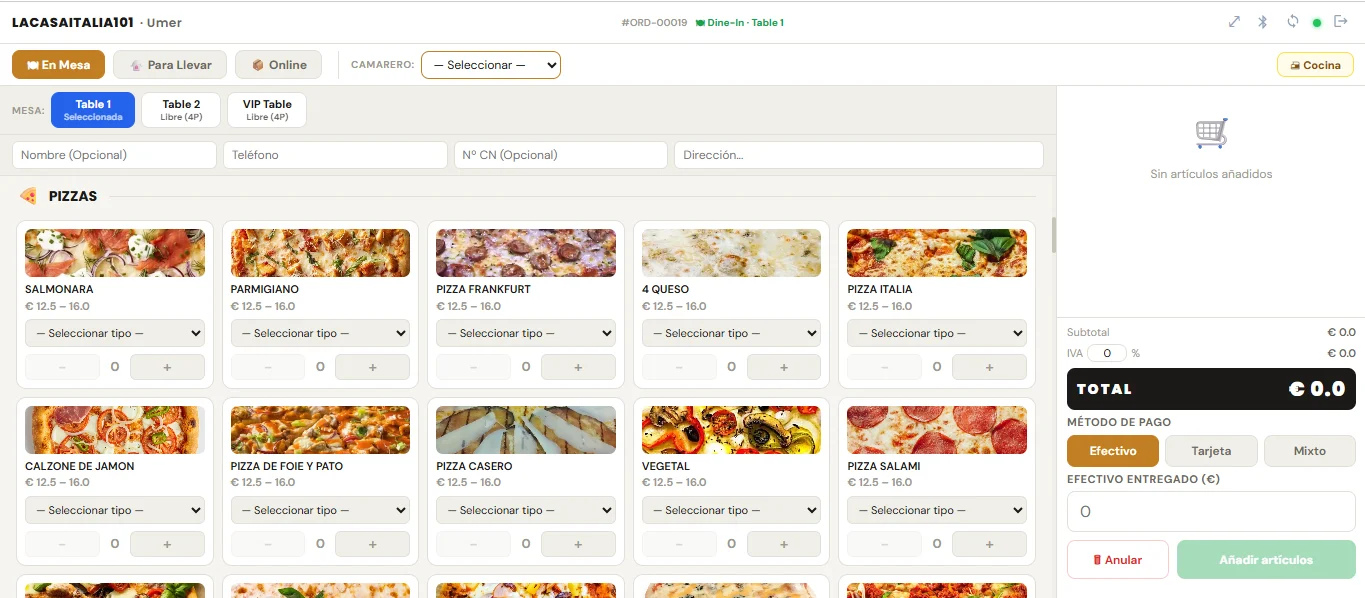Click the Pizza Italia photo
1365x598 pixels.
[937, 253]
